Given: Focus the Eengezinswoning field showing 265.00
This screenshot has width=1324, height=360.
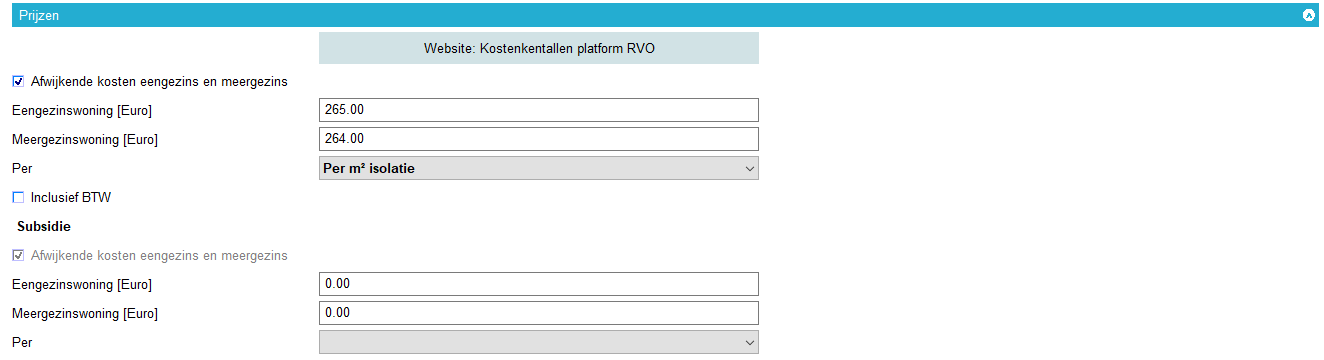Looking at the screenshot, I should [539, 110].
